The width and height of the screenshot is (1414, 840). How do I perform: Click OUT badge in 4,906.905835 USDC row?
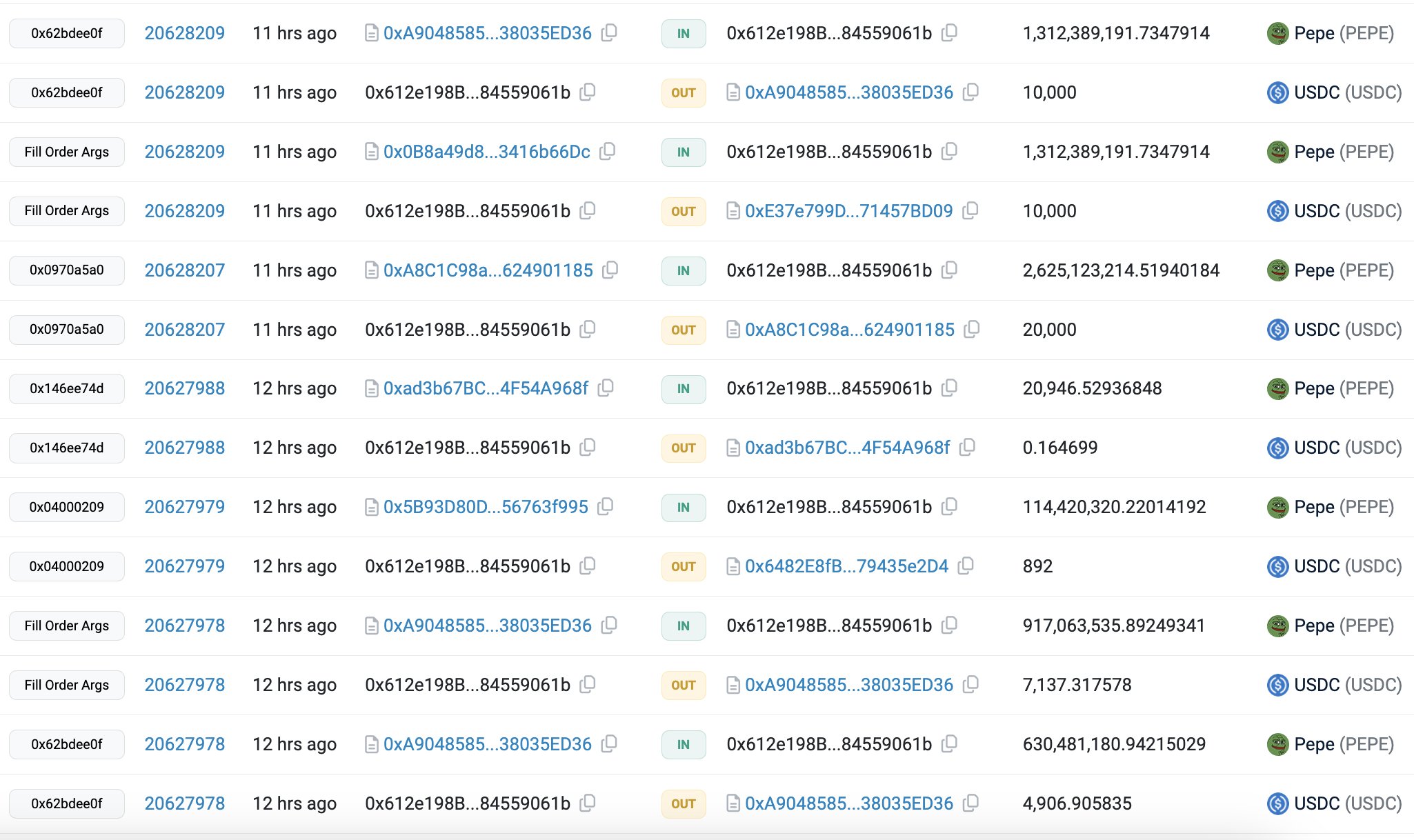(683, 803)
